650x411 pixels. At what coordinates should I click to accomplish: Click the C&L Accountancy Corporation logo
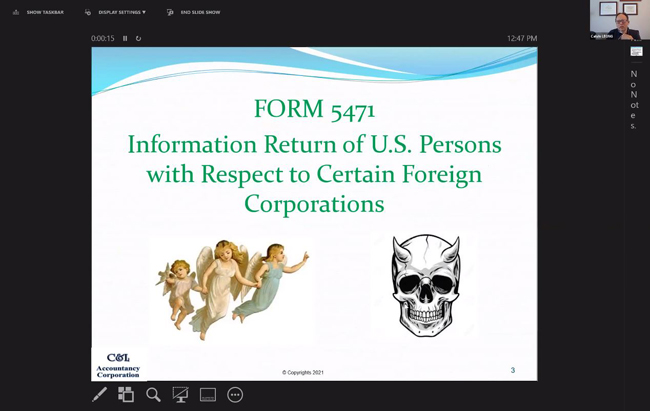(119, 365)
